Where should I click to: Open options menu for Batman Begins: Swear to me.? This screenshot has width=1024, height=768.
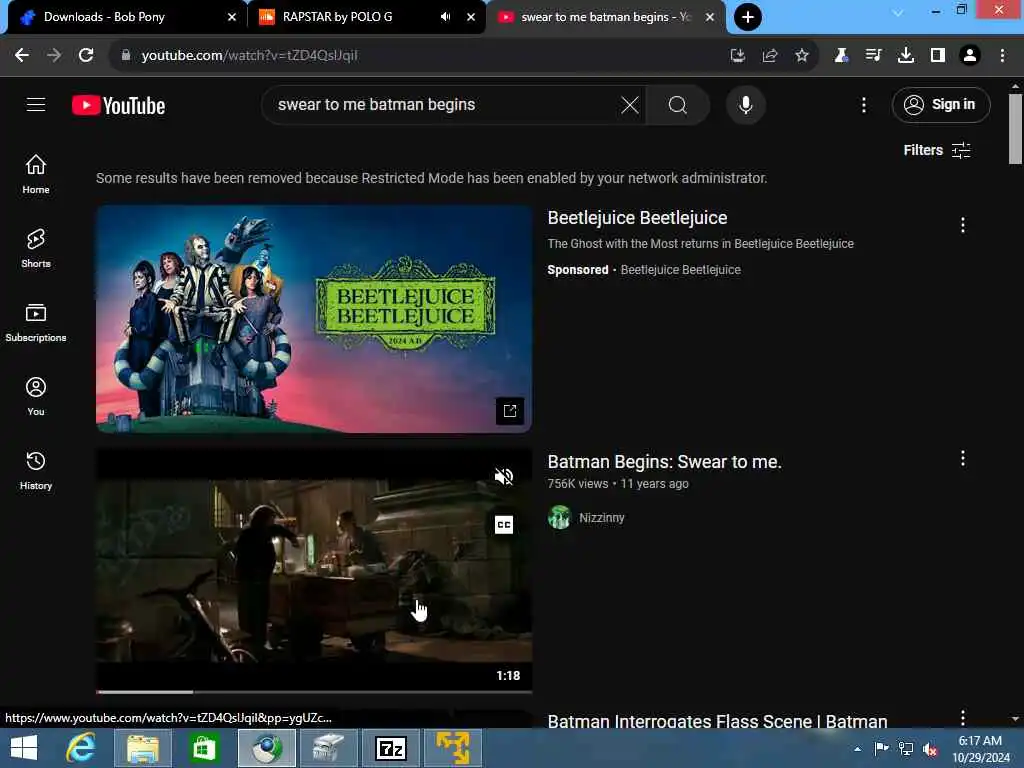click(962, 458)
